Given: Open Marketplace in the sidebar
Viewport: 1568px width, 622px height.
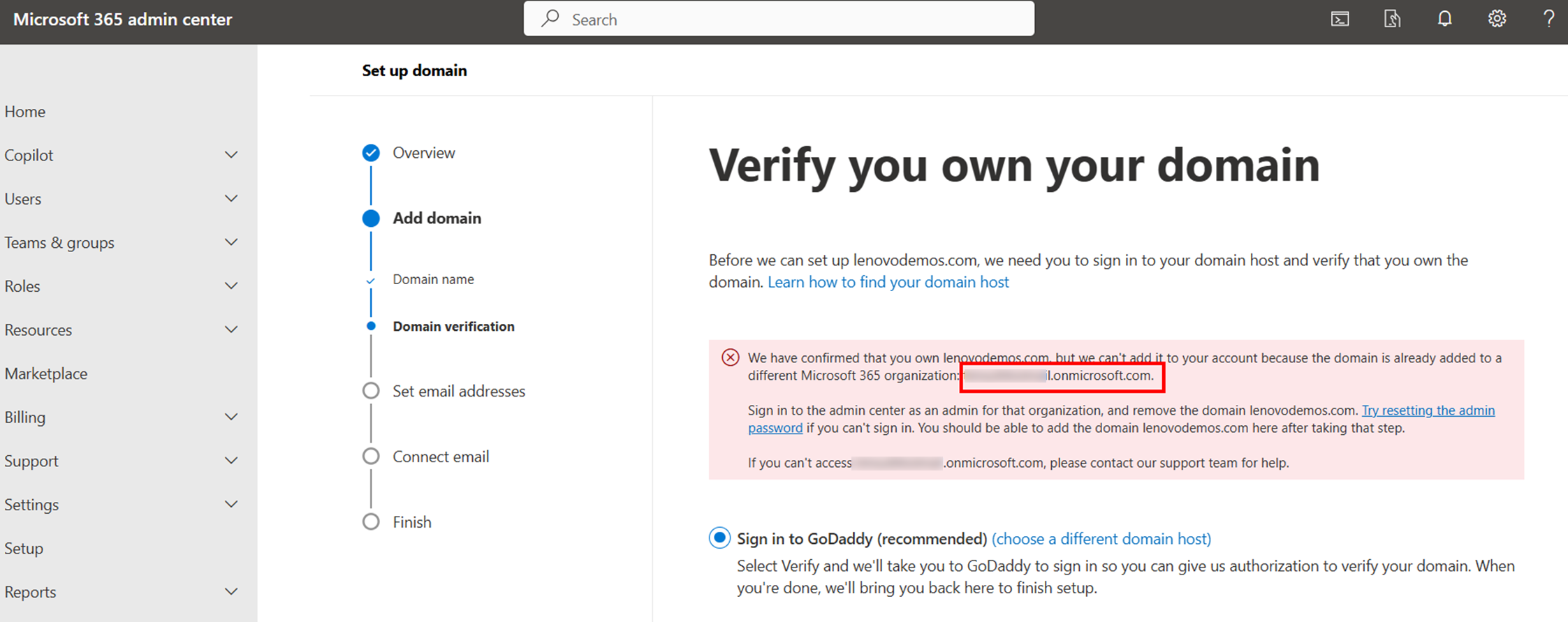Looking at the screenshot, I should click(x=46, y=373).
